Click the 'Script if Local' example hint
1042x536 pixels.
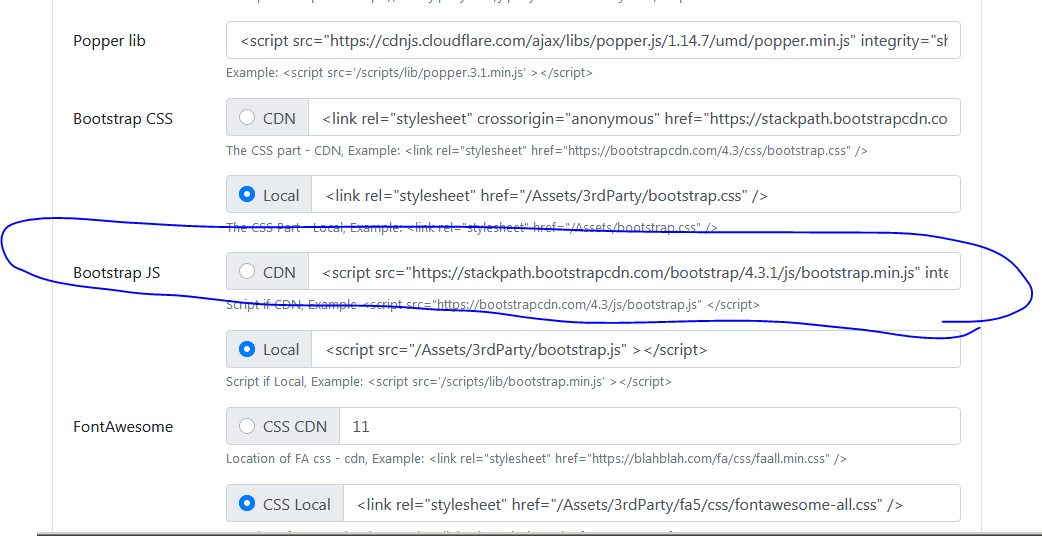point(448,381)
